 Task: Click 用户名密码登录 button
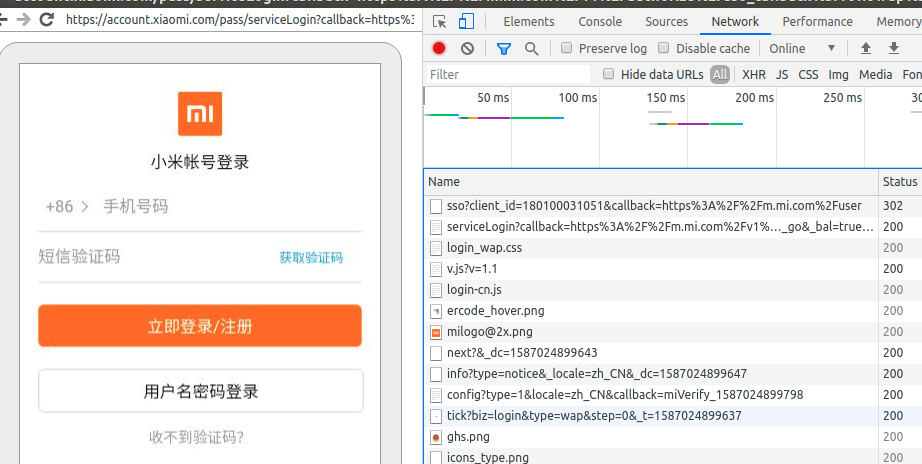[x=201, y=391]
